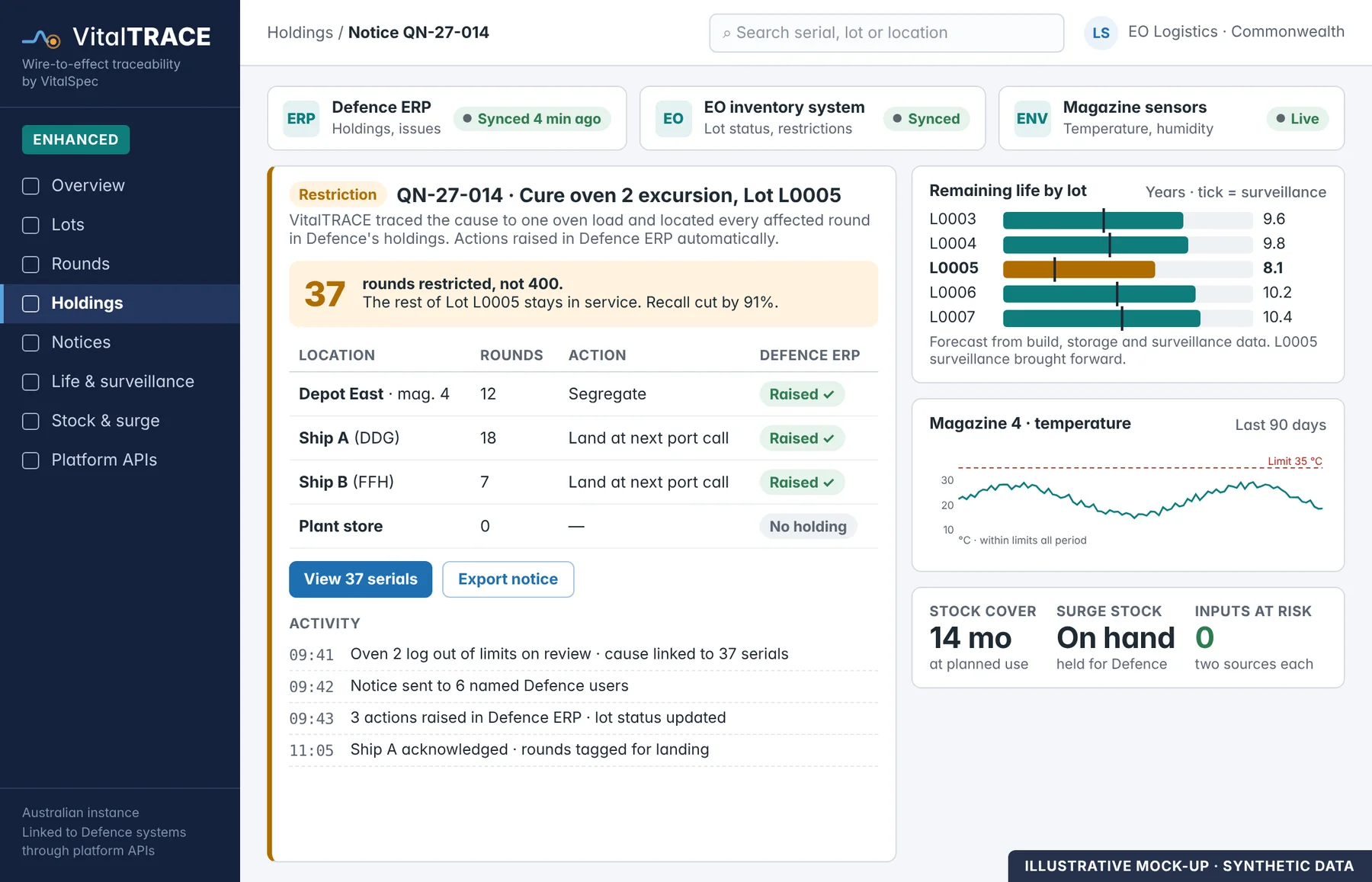This screenshot has width=1372, height=882.
Task: Click the ERP badge icon
Action: 301,119
